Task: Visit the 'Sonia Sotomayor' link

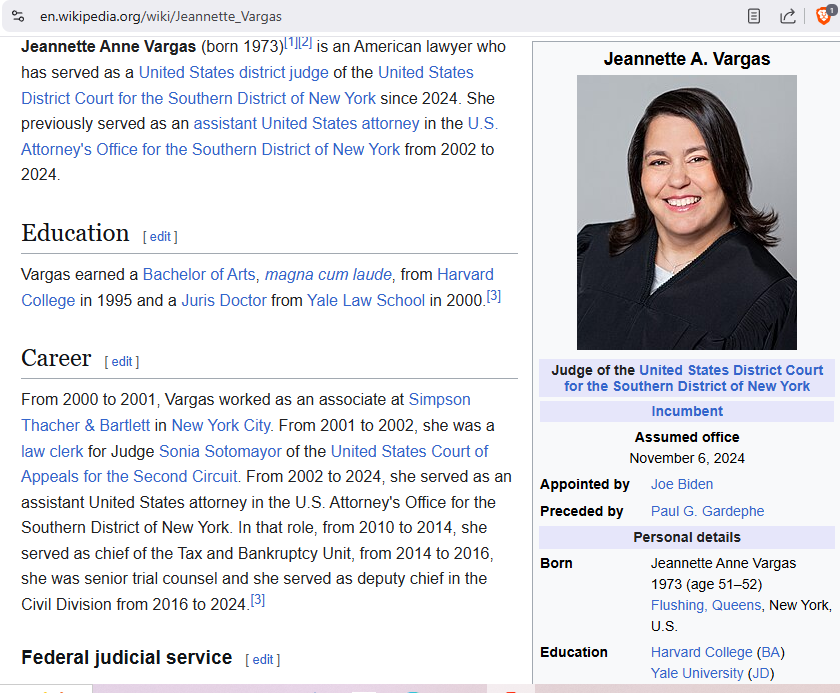Action: point(220,451)
